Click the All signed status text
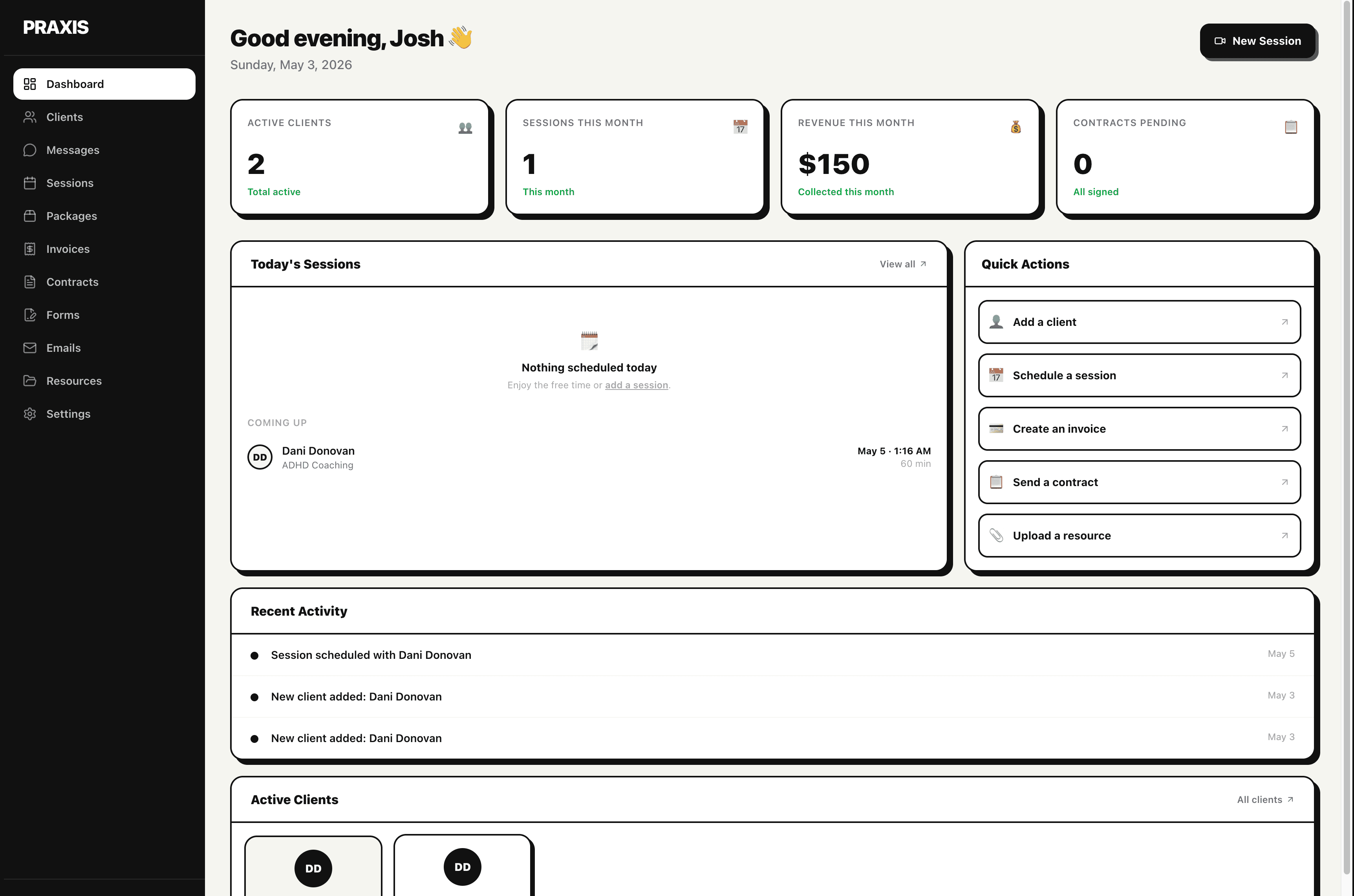Viewport: 1354px width, 896px height. [1096, 192]
